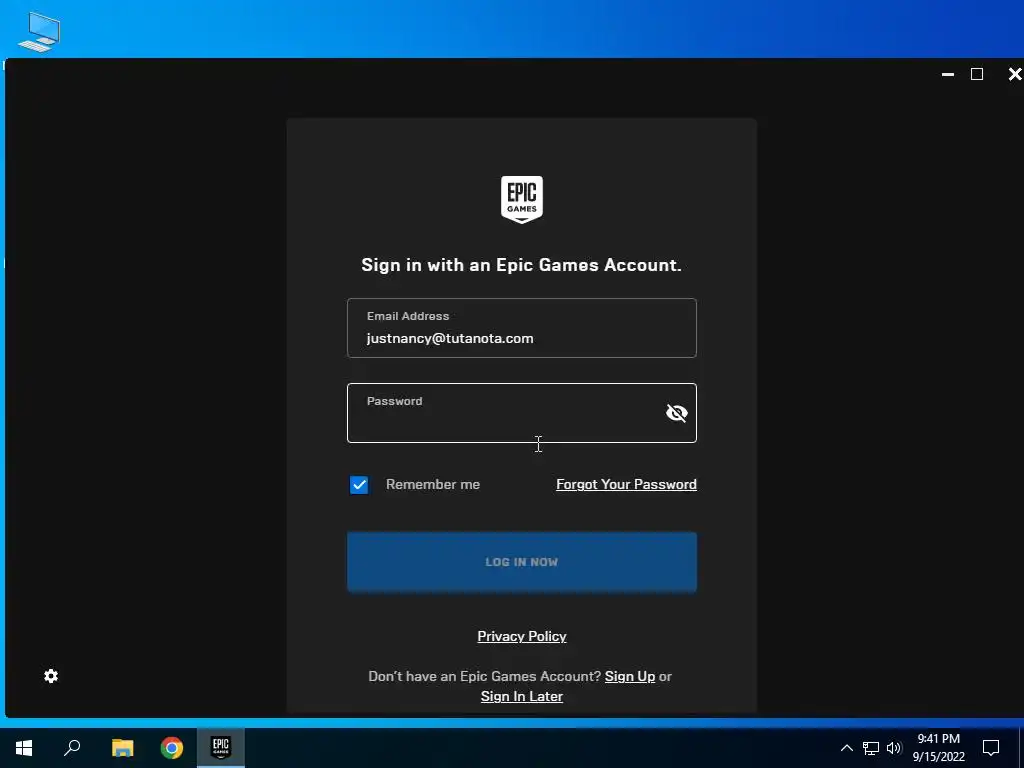Follow the Sign Up link
This screenshot has width=1024, height=768.
pyautogui.click(x=630, y=676)
